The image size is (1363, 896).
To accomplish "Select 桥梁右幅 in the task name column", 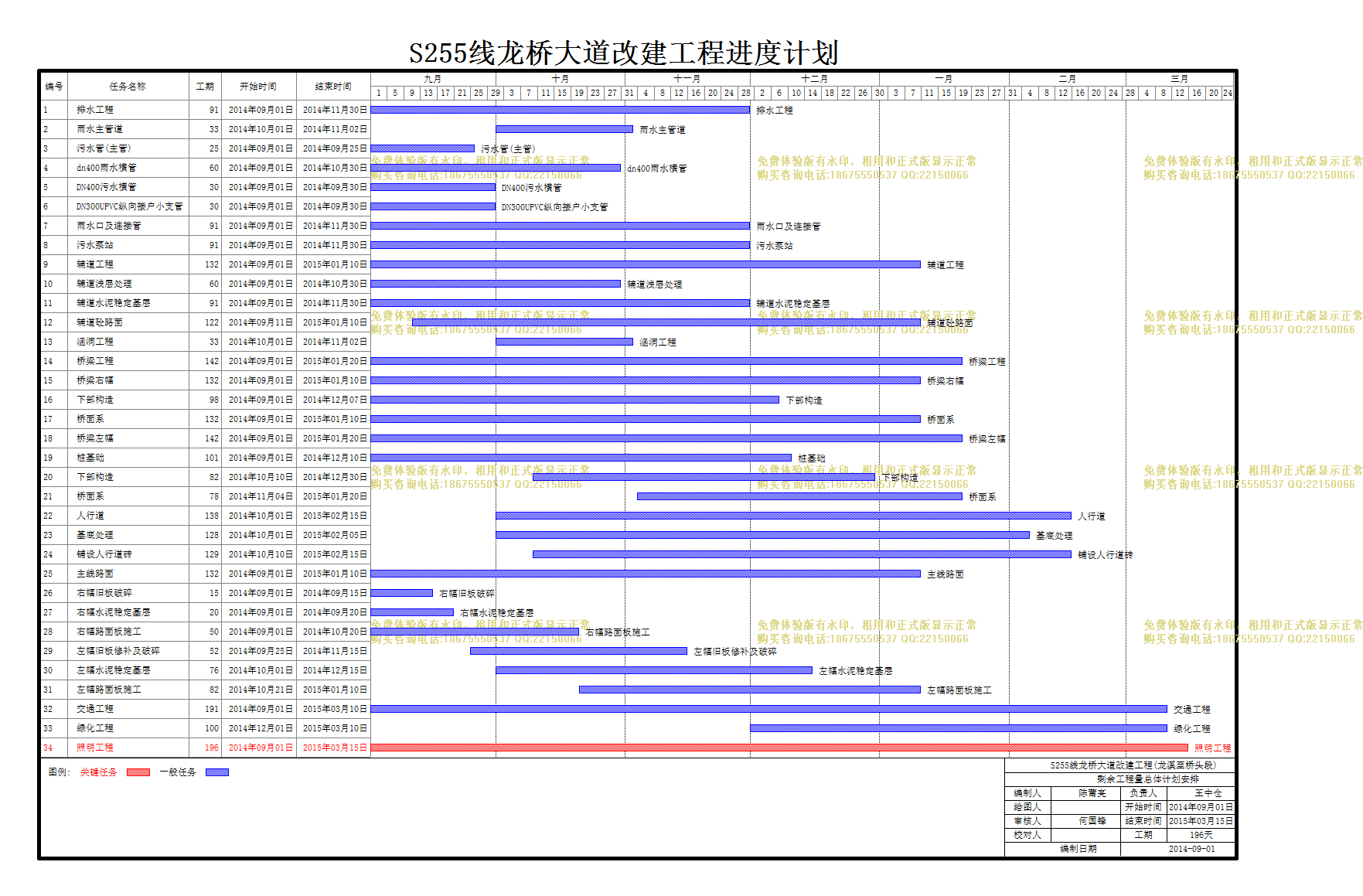I will tap(95, 380).
